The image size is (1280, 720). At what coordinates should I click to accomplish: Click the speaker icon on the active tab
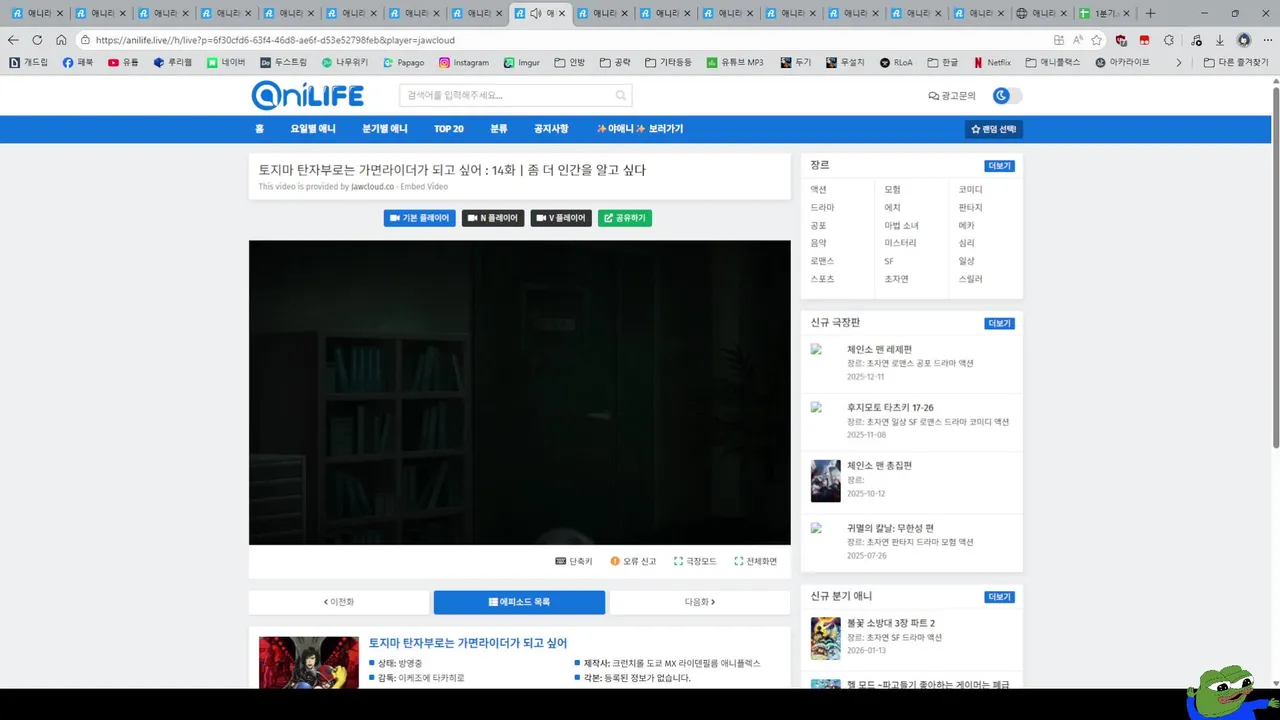pyautogui.click(x=536, y=13)
